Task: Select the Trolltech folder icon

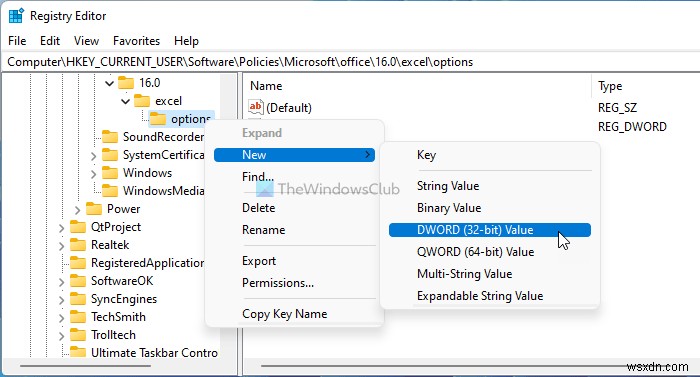Action: click(x=78, y=335)
